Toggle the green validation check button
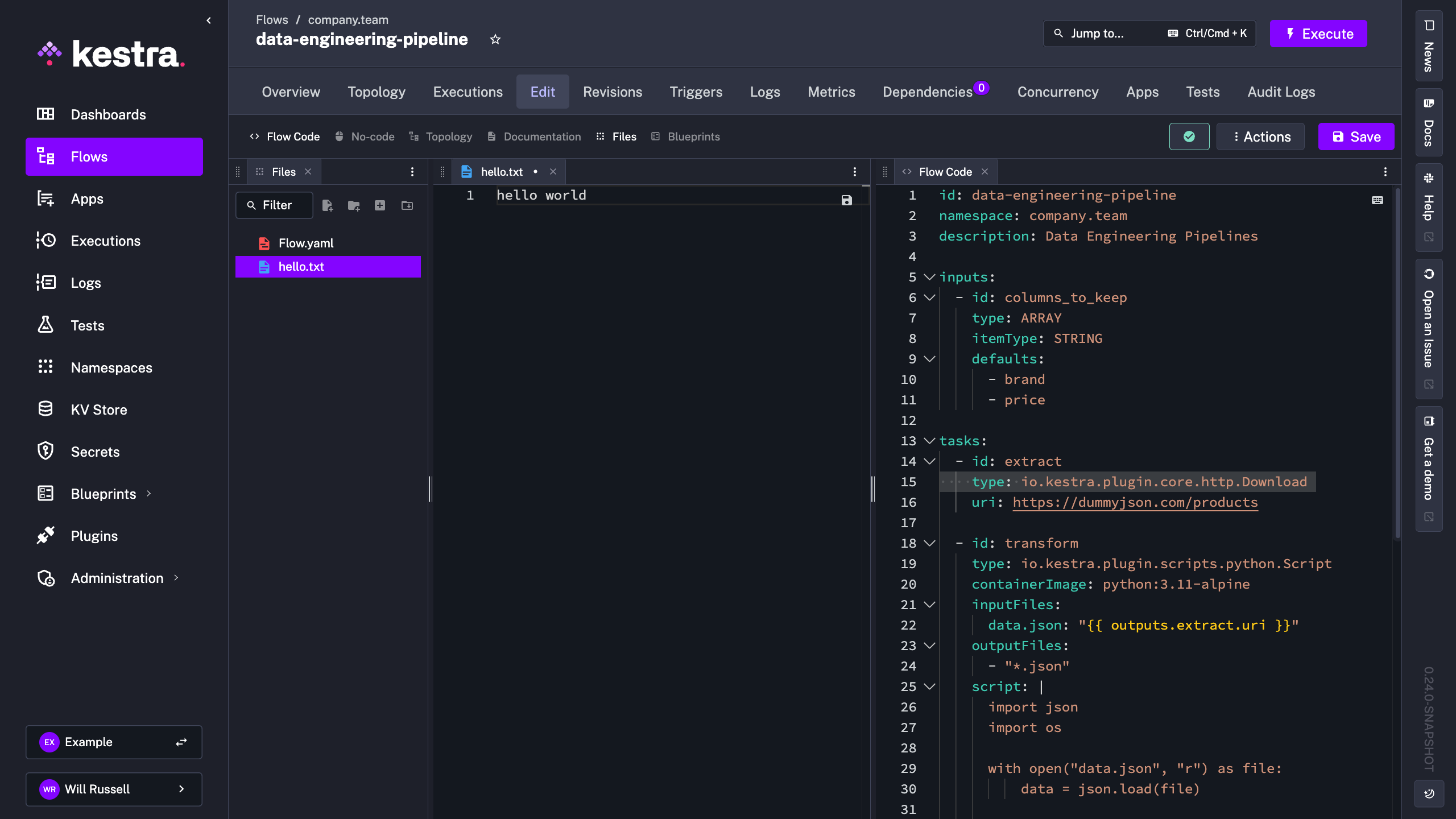Image resolution: width=1456 pixels, height=819 pixels. (1189, 136)
